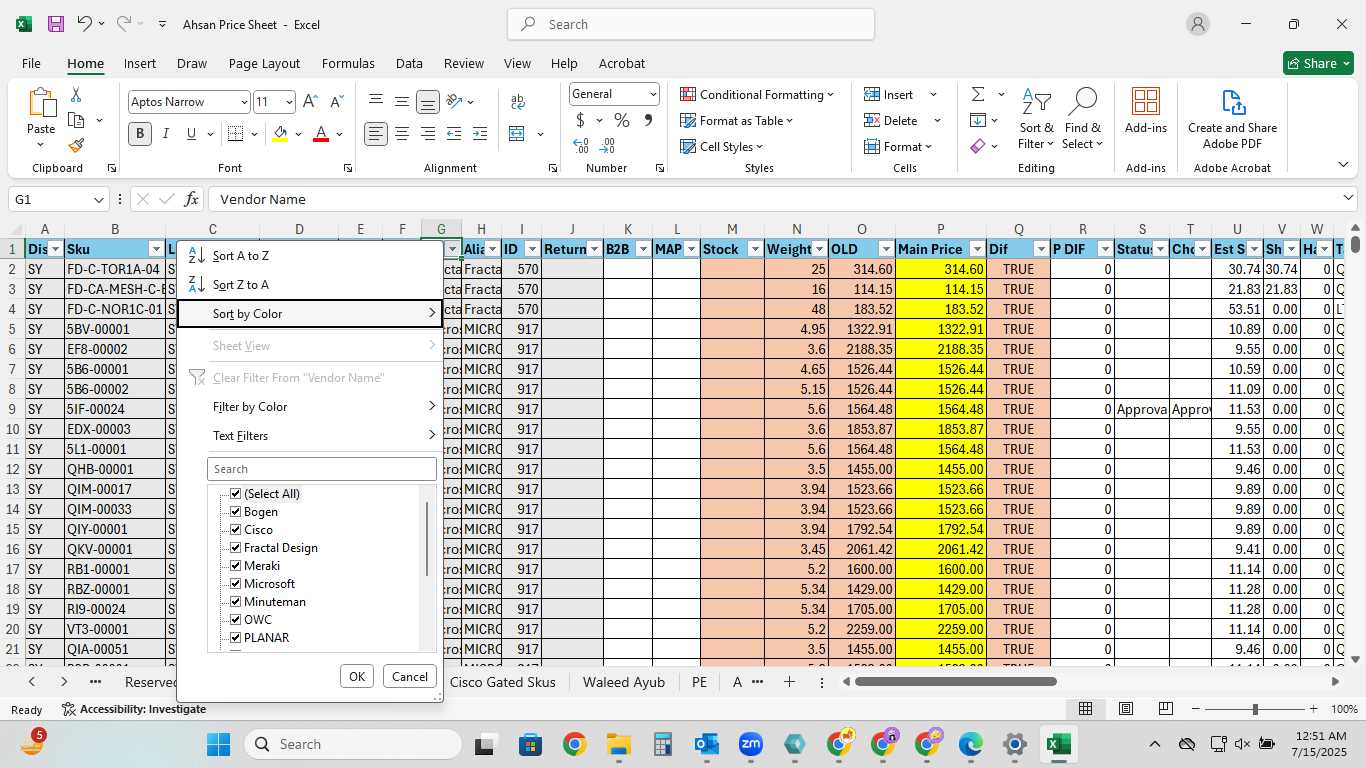Viewport: 1366px width, 768px height.
Task: Undo the last action
Action: tap(85, 24)
